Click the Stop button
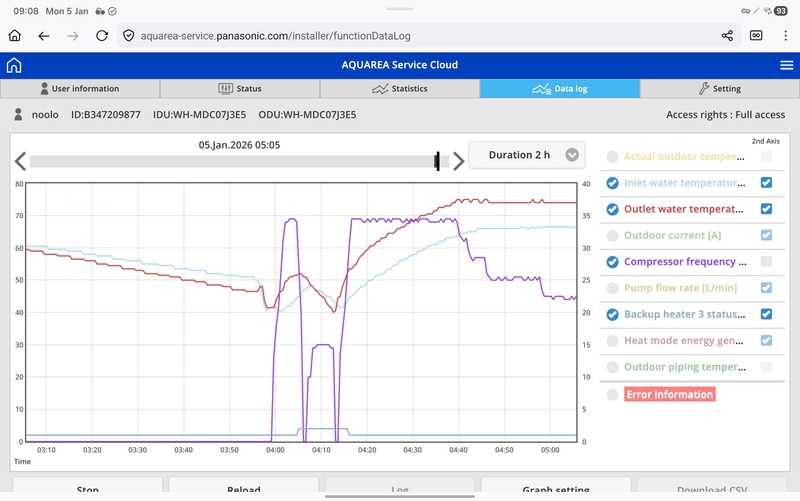The width and height of the screenshot is (800, 501). click(x=88, y=485)
